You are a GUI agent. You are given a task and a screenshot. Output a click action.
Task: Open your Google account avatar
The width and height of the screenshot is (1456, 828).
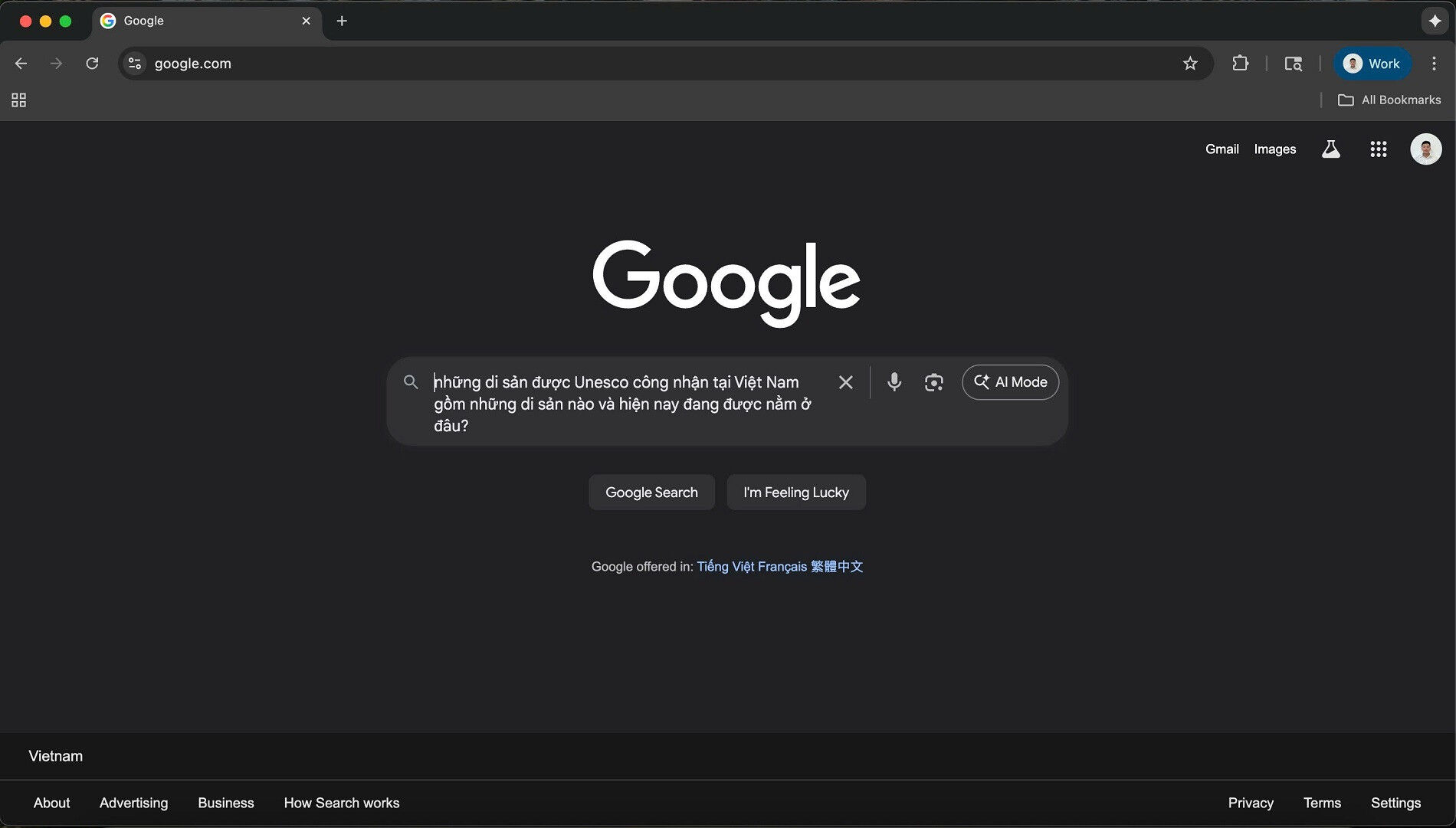tap(1425, 149)
